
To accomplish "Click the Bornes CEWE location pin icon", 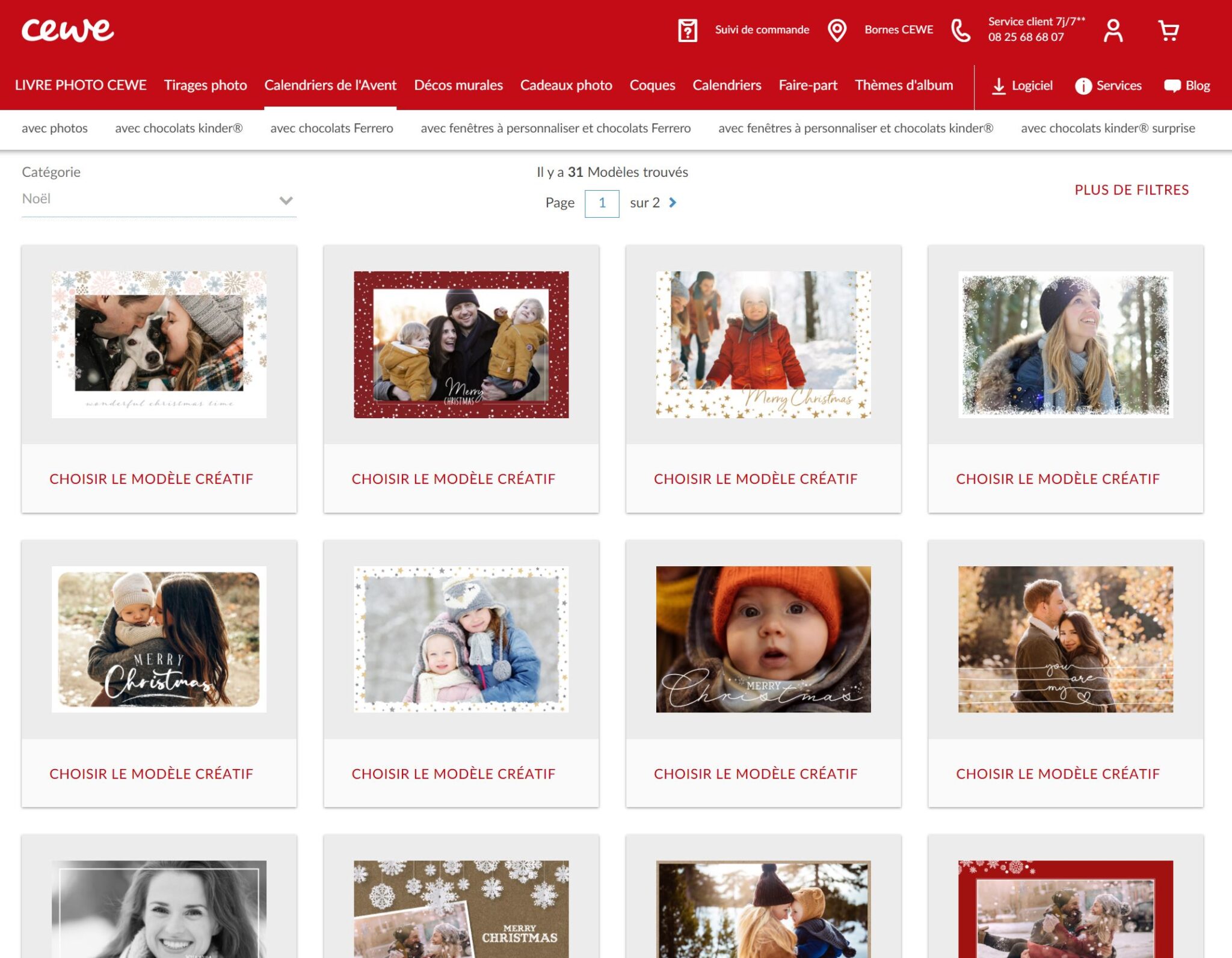I will [x=837, y=30].
